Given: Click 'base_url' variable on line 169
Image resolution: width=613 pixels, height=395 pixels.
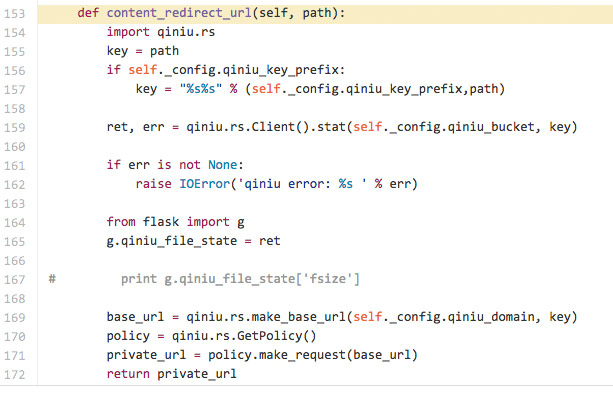Looking at the screenshot, I should point(135,317).
